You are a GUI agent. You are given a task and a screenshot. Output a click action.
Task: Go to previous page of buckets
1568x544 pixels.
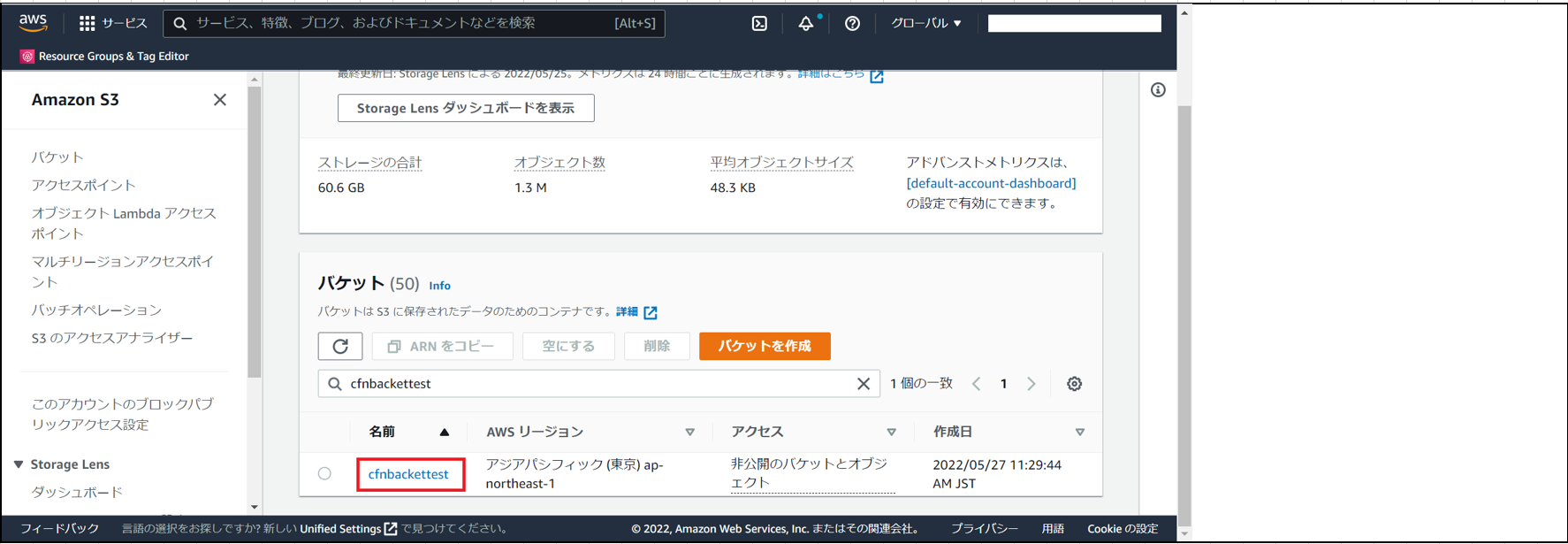(x=977, y=384)
